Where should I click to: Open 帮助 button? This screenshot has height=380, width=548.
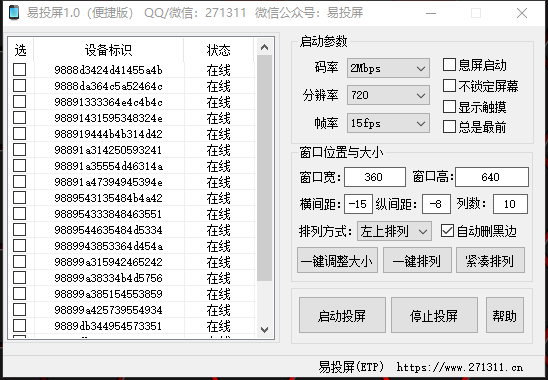tap(505, 315)
